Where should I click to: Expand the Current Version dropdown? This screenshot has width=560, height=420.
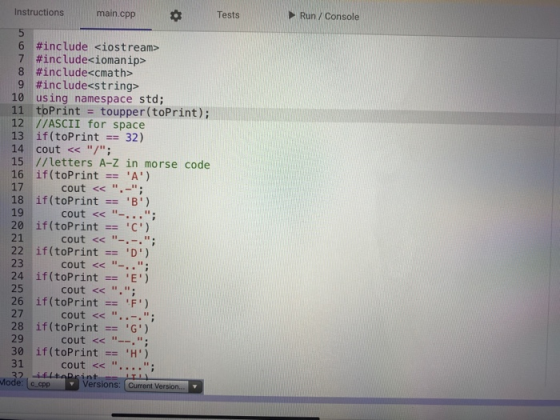(164, 386)
